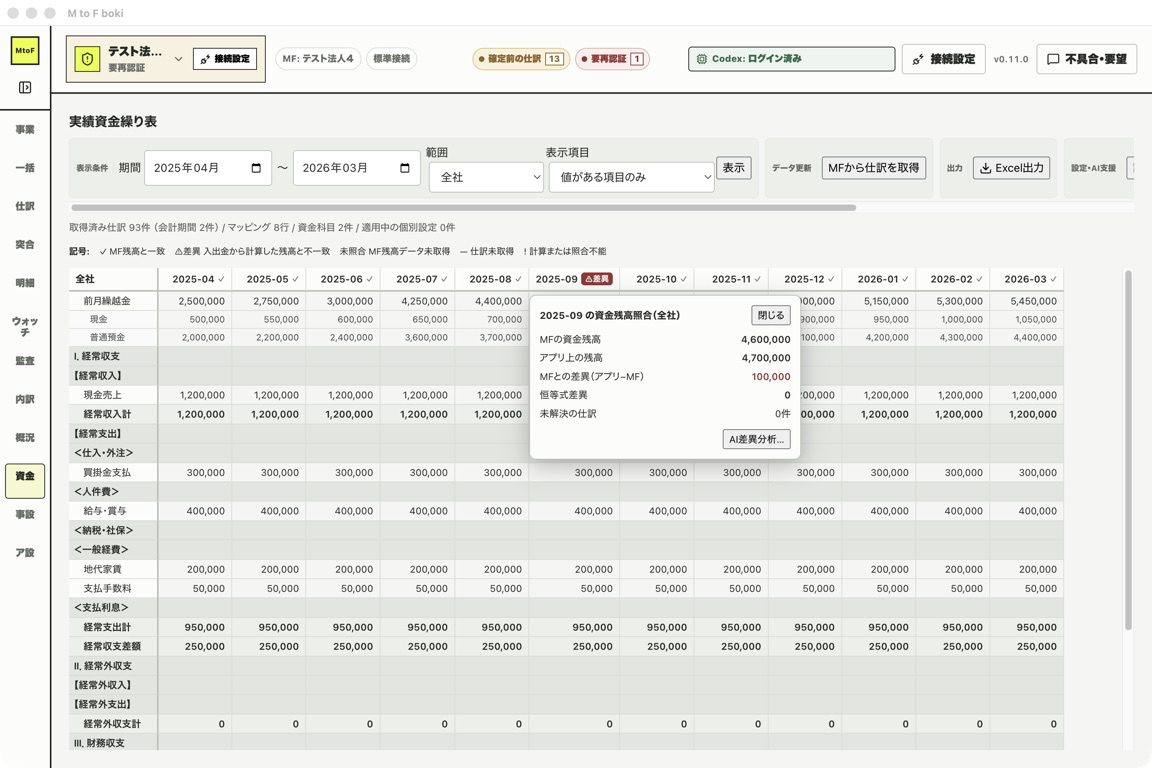Click the 経常収支差額 row label
The width and height of the screenshot is (1152, 768).
tap(112, 646)
